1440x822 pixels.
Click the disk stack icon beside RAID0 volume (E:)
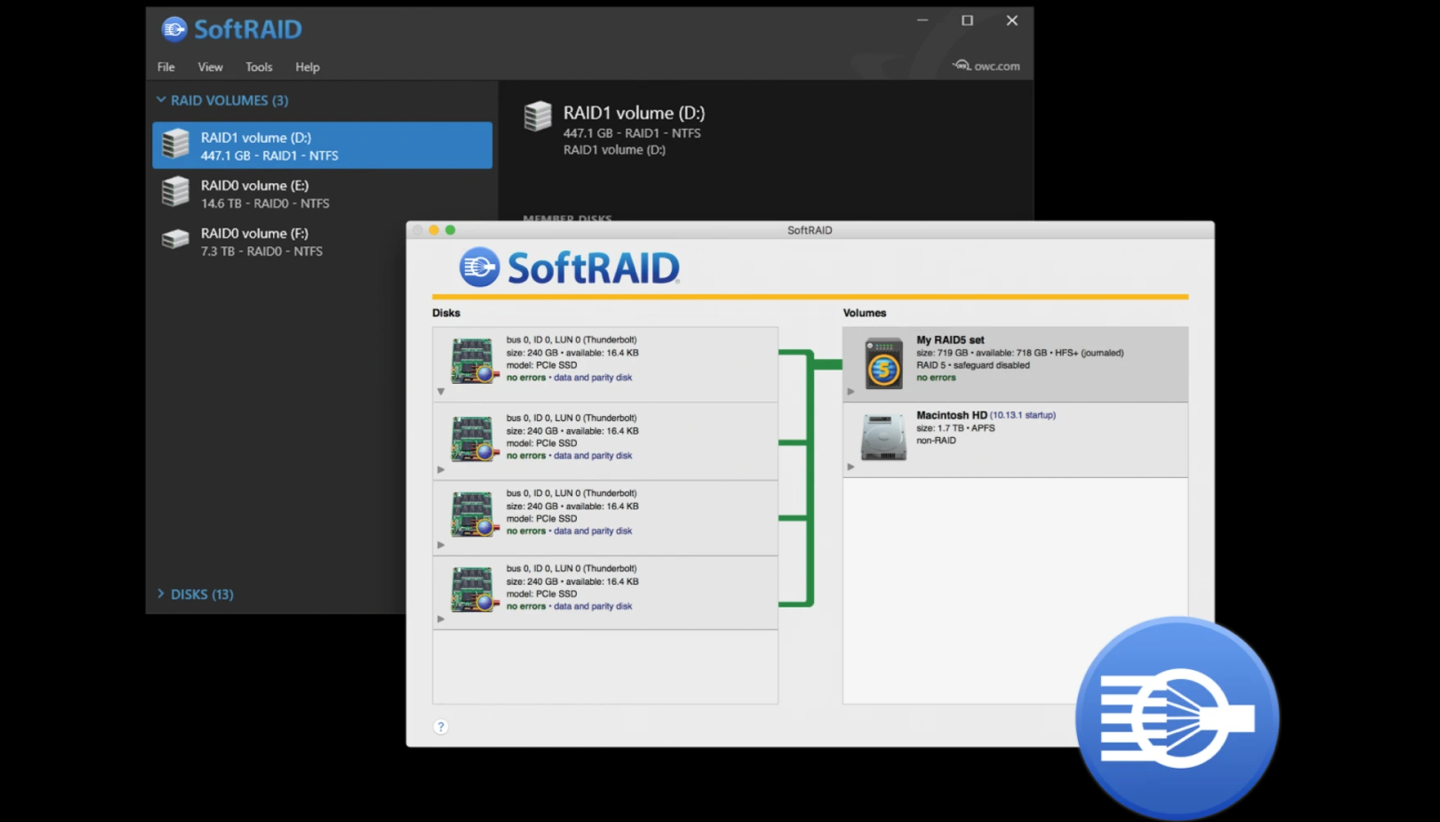(x=175, y=192)
